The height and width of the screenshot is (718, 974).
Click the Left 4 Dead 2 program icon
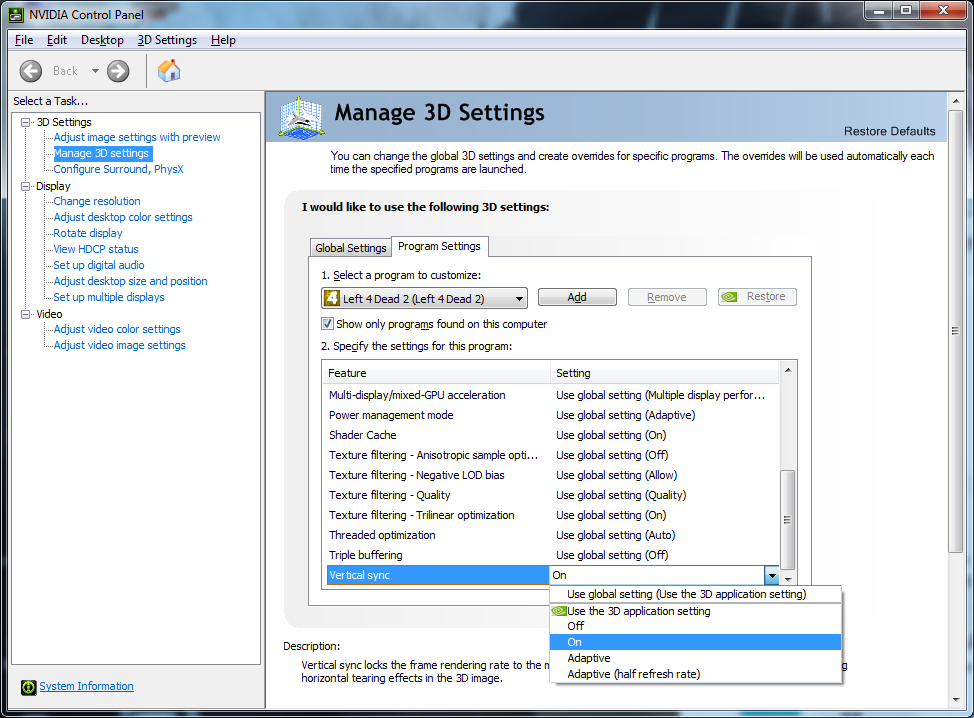[x=332, y=298]
